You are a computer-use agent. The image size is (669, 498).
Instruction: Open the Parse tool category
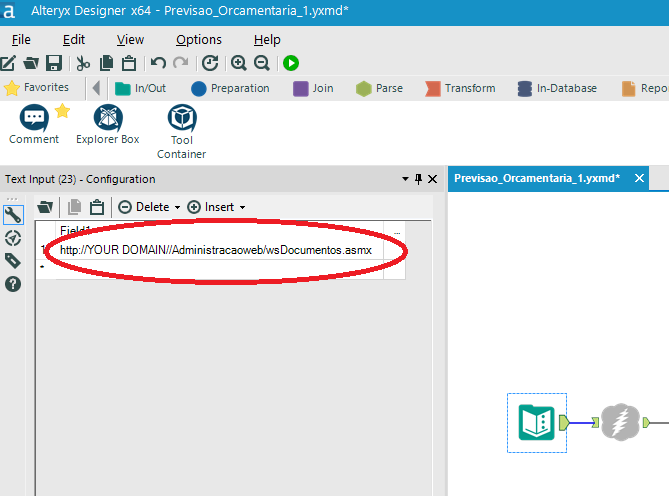(379, 88)
